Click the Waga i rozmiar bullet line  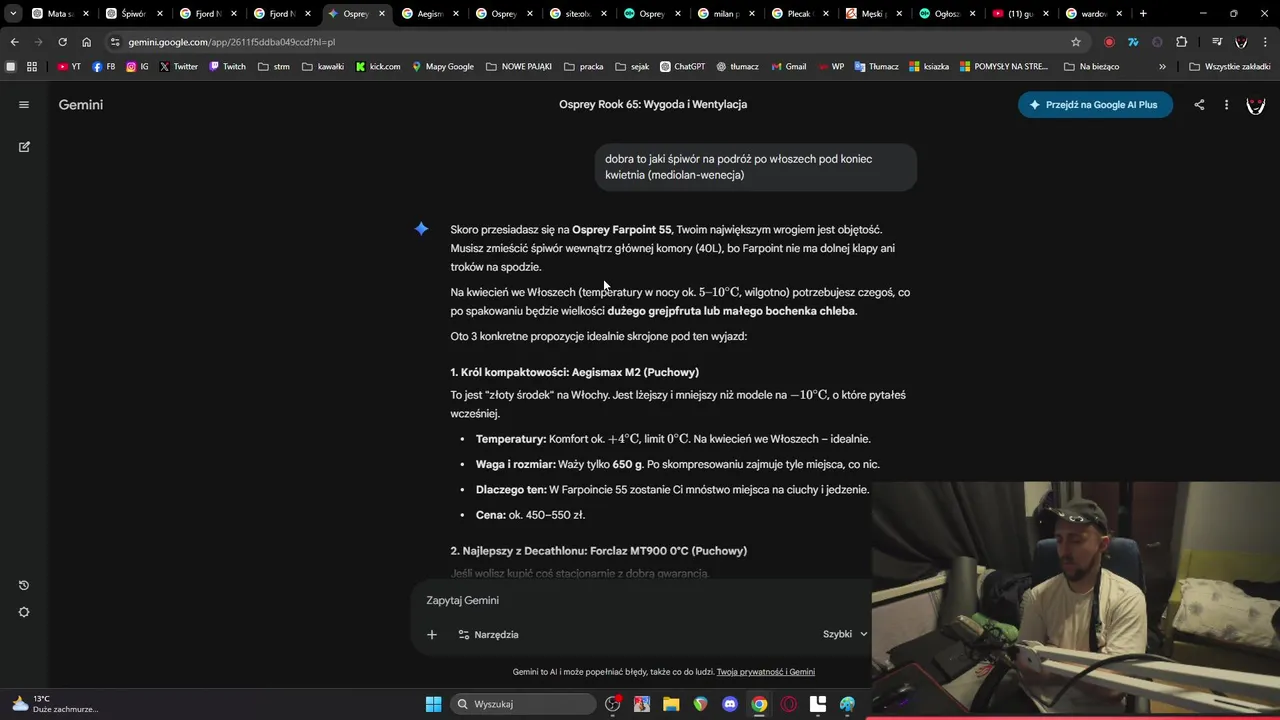[677, 464]
